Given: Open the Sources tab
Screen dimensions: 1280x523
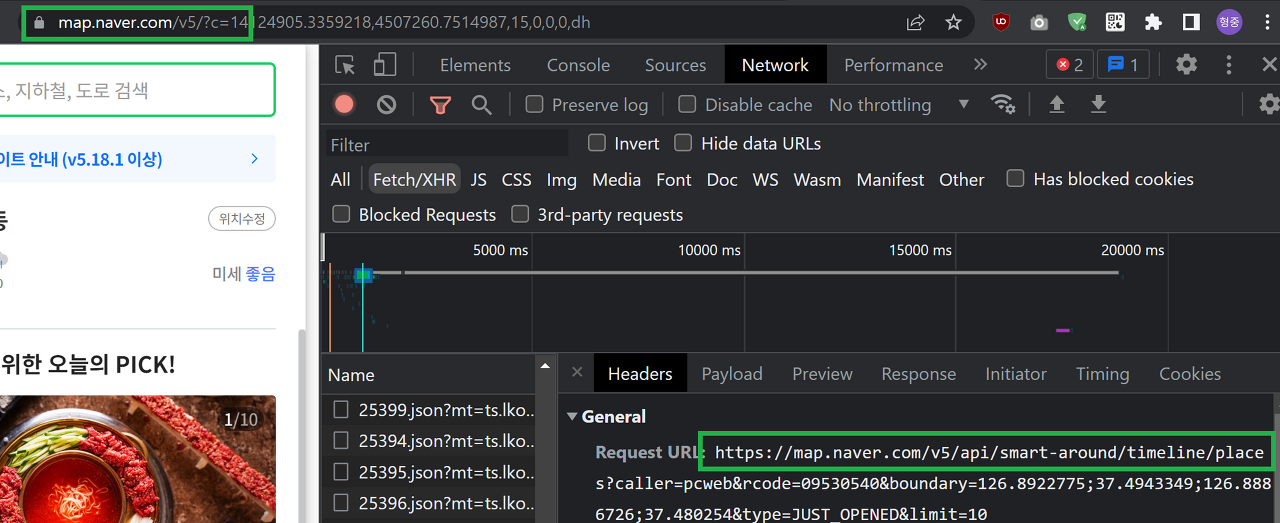Looking at the screenshot, I should 675,65.
